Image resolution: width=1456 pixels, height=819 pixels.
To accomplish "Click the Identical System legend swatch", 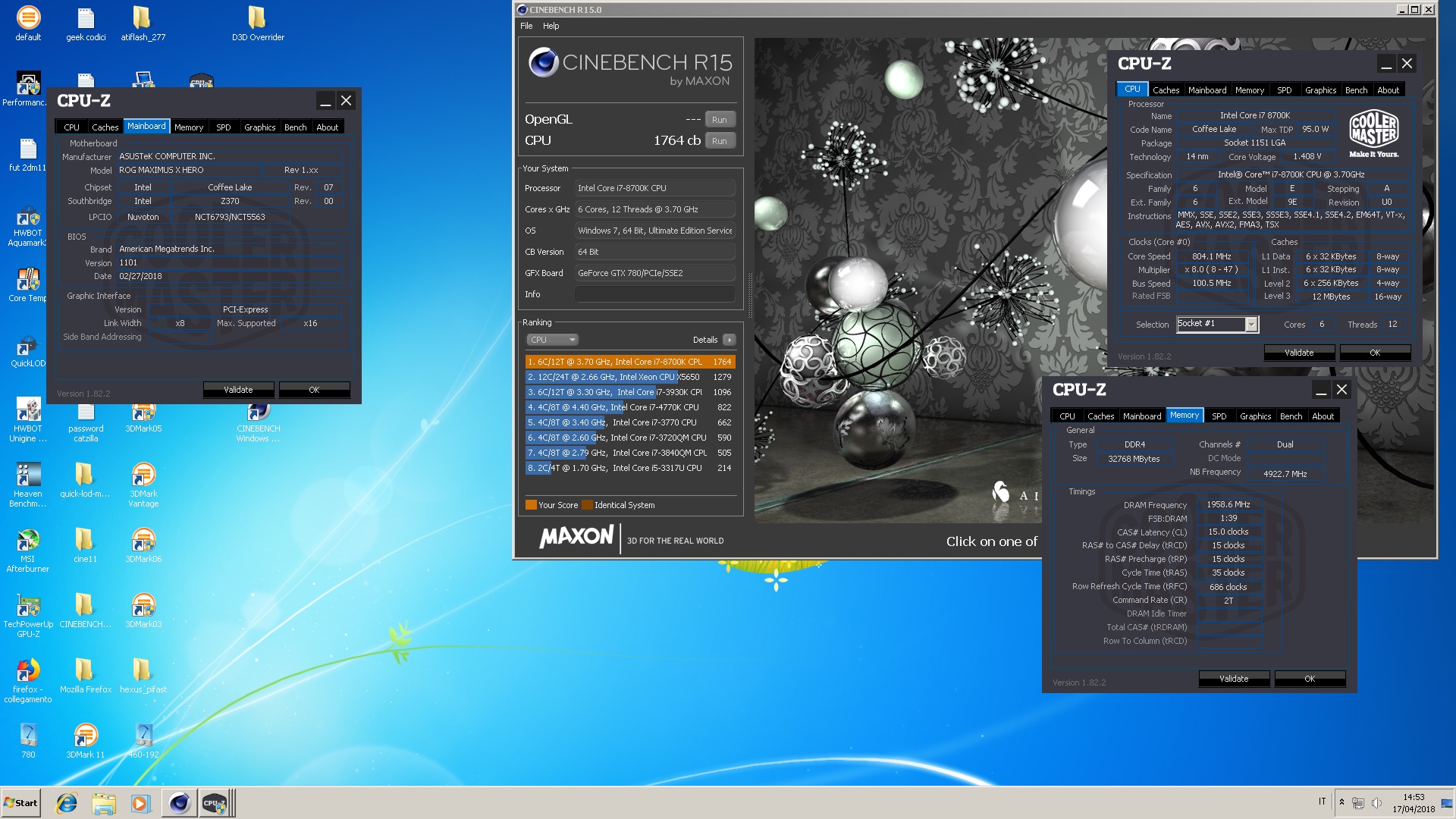I will [587, 505].
